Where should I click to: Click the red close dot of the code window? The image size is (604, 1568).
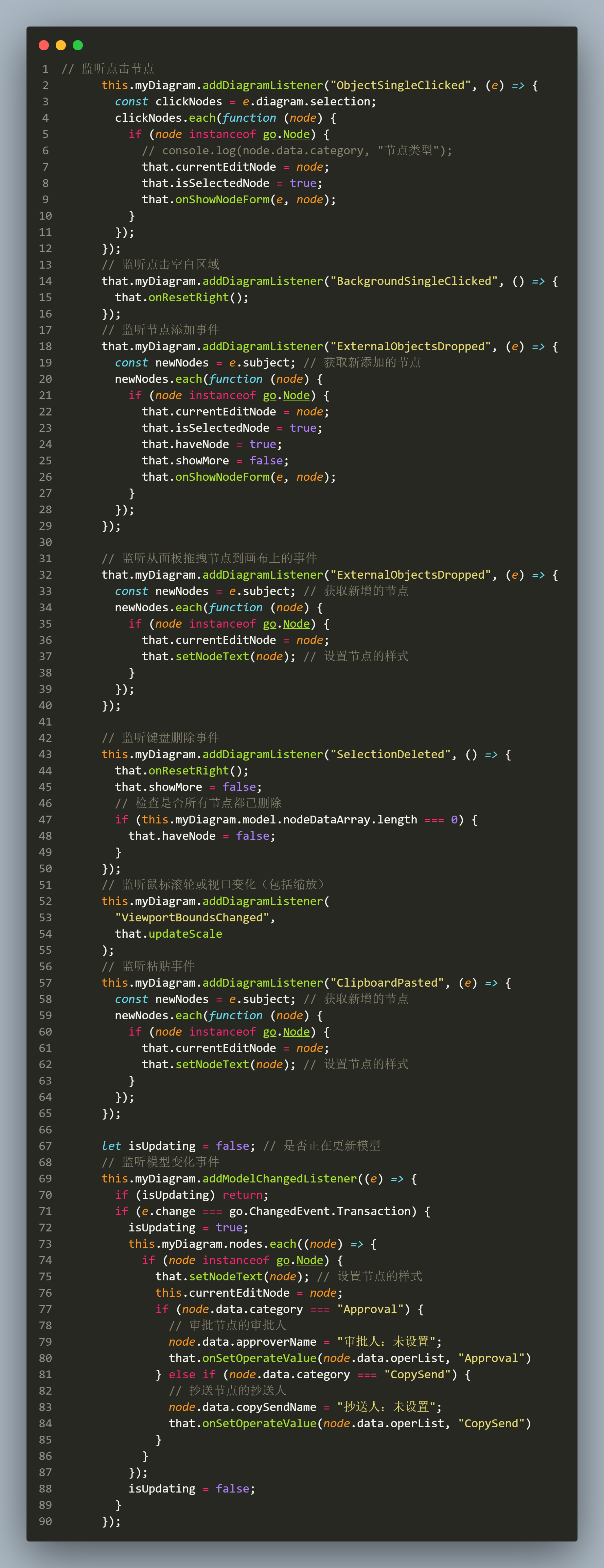(x=44, y=45)
